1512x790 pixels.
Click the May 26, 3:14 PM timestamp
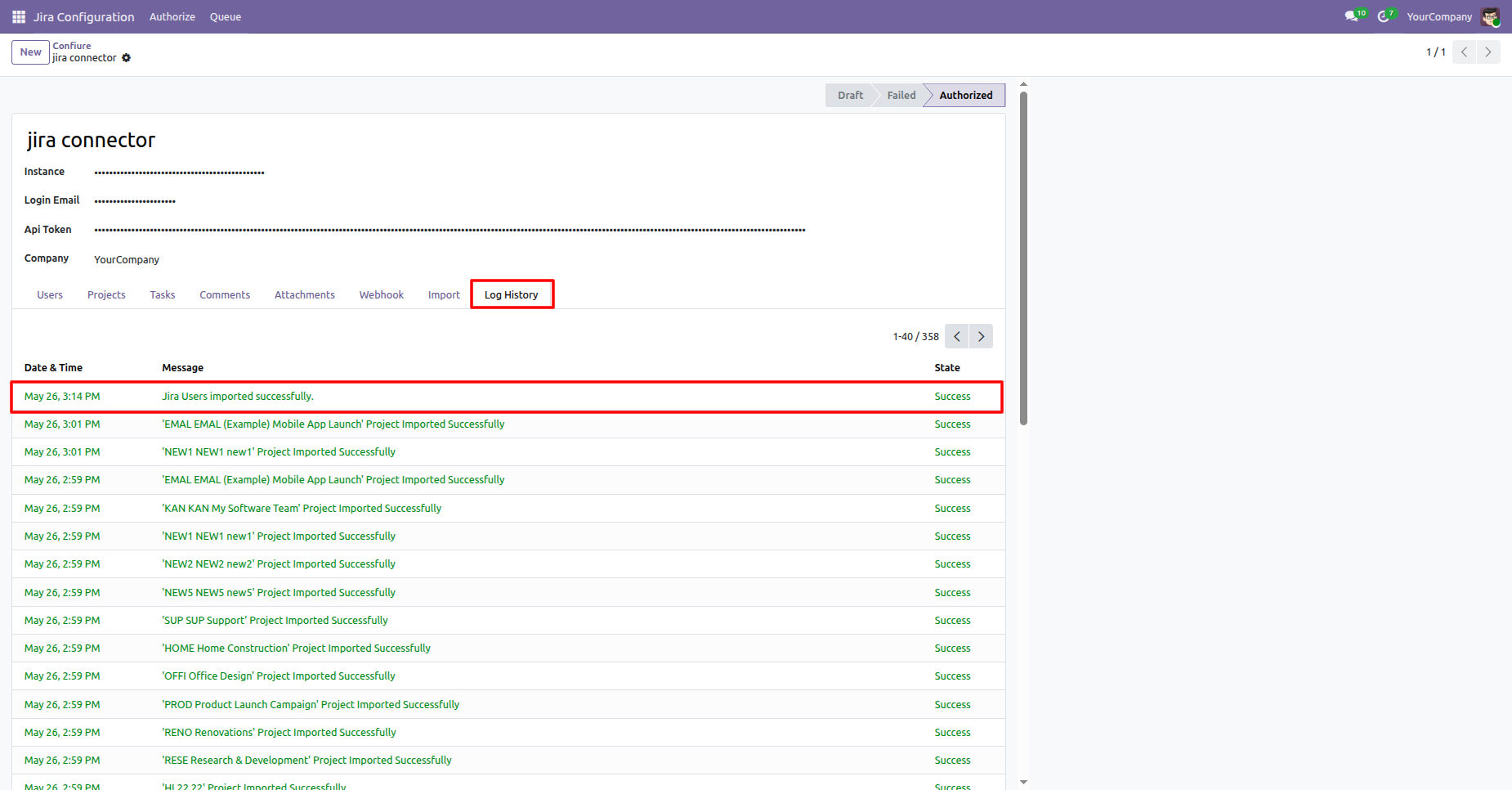click(x=62, y=397)
